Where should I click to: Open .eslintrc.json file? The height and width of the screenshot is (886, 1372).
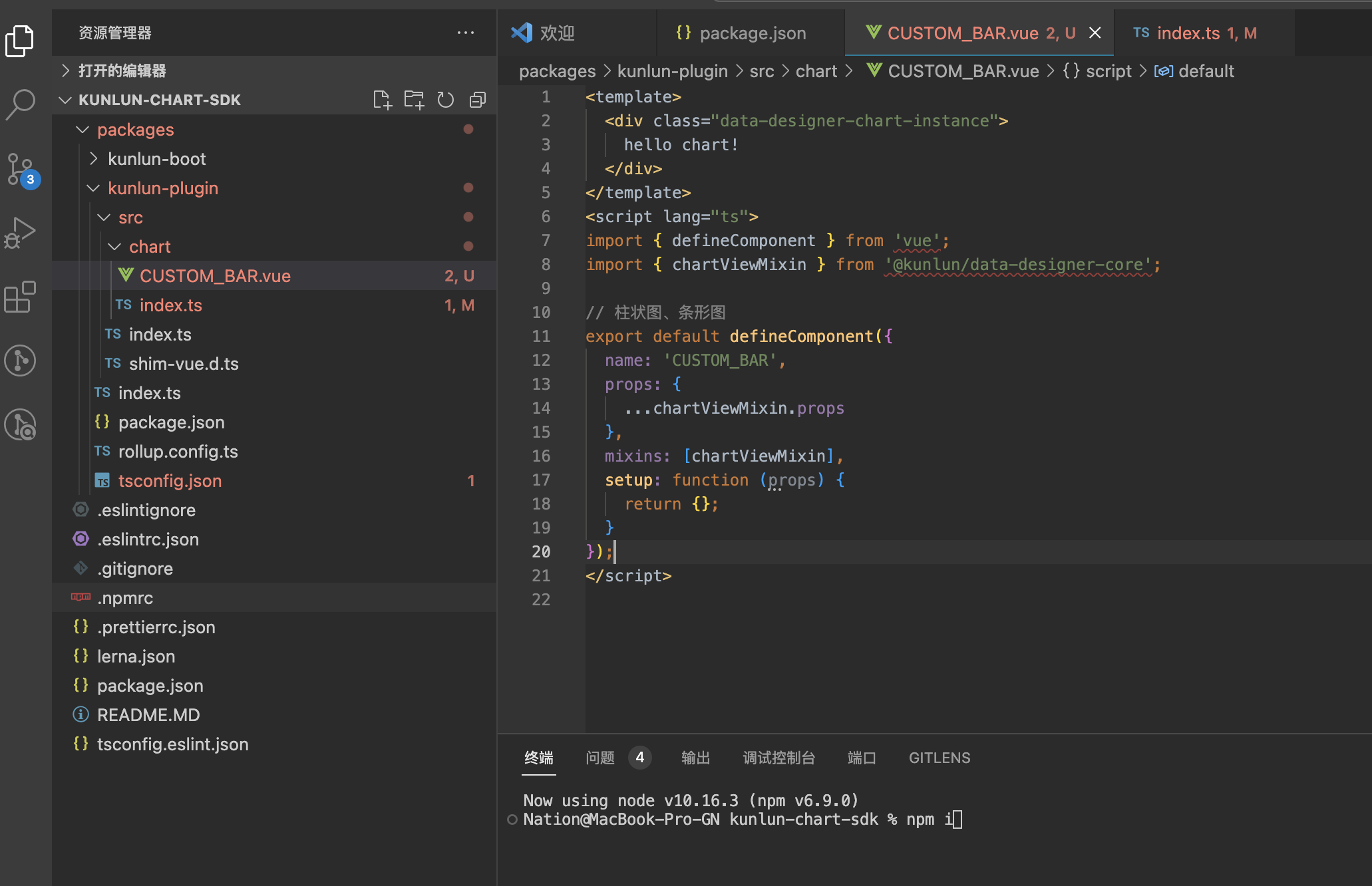pos(274,539)
